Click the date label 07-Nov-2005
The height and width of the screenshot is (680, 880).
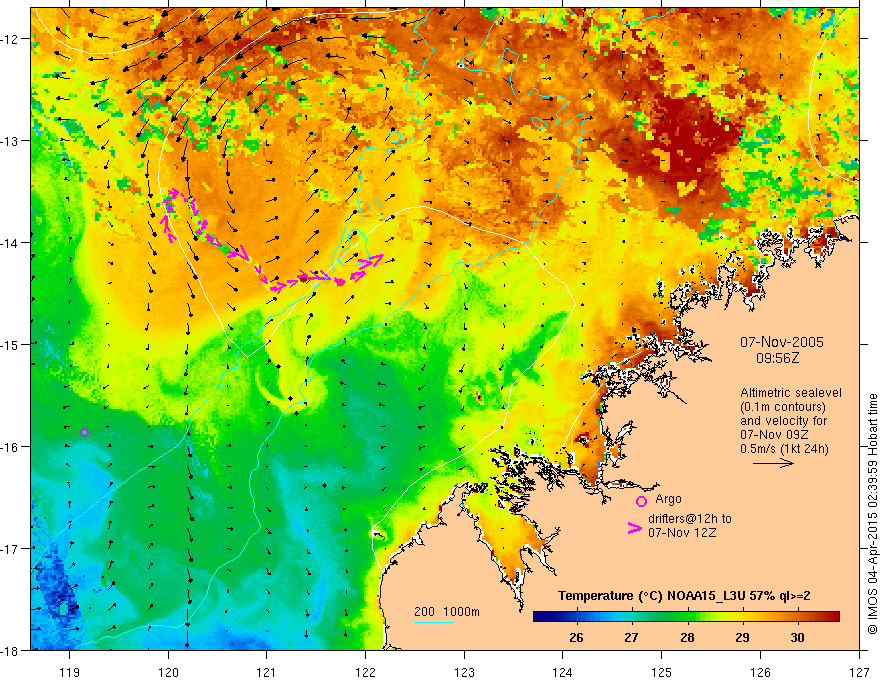coord(782,342)
